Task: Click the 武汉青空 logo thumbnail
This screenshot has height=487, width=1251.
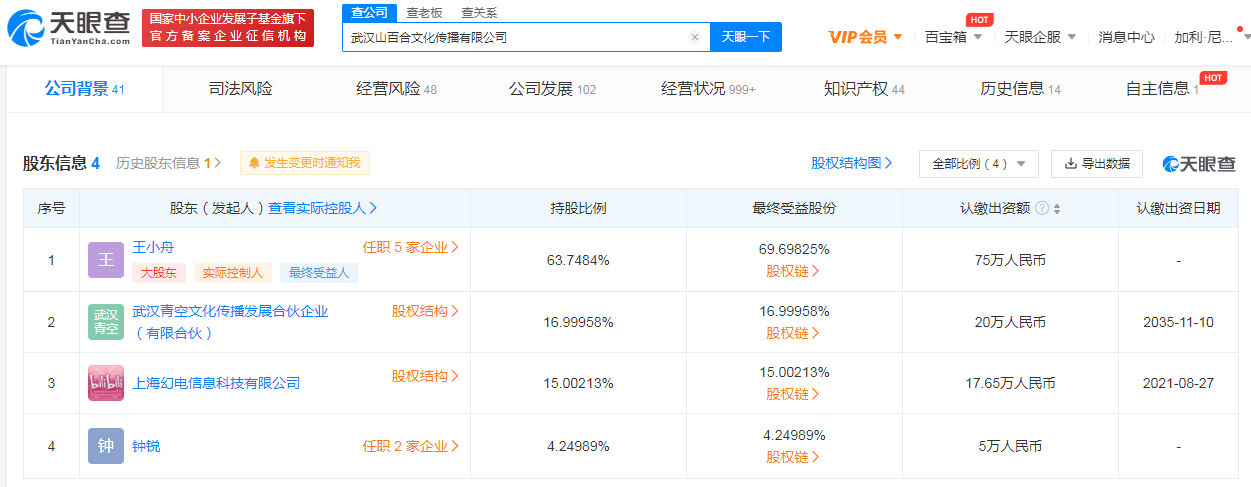Action: coord(106,321)
